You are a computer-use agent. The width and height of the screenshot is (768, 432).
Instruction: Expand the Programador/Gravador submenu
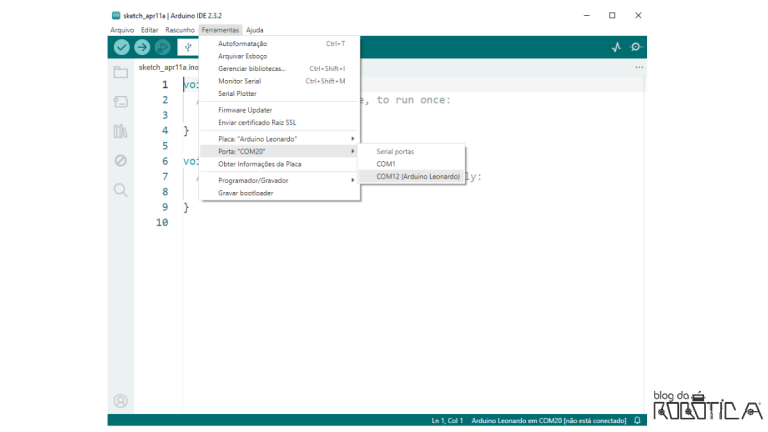point(280,180)
